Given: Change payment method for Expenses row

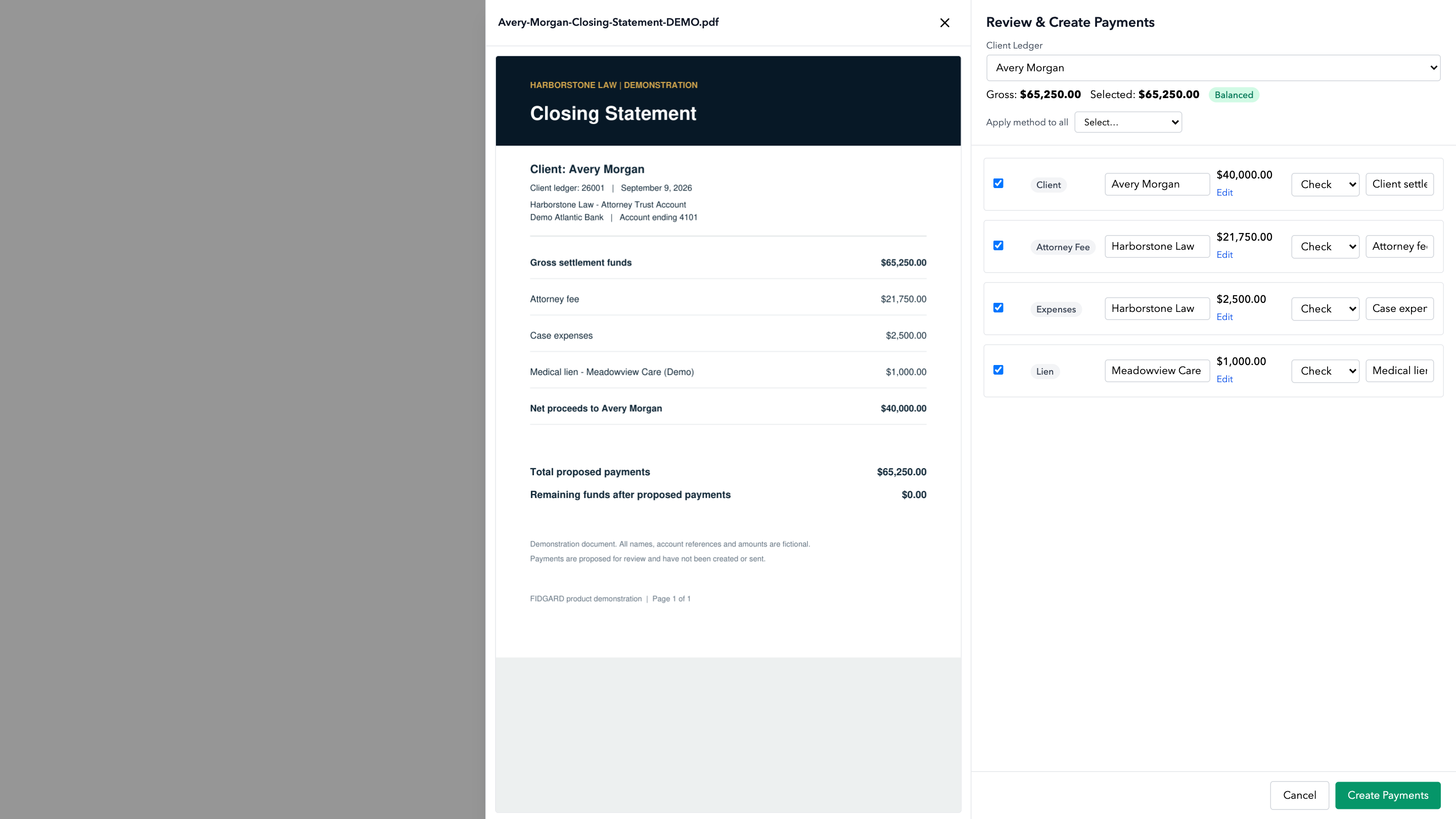Looking at the screenshot, I should (1325, 308).
